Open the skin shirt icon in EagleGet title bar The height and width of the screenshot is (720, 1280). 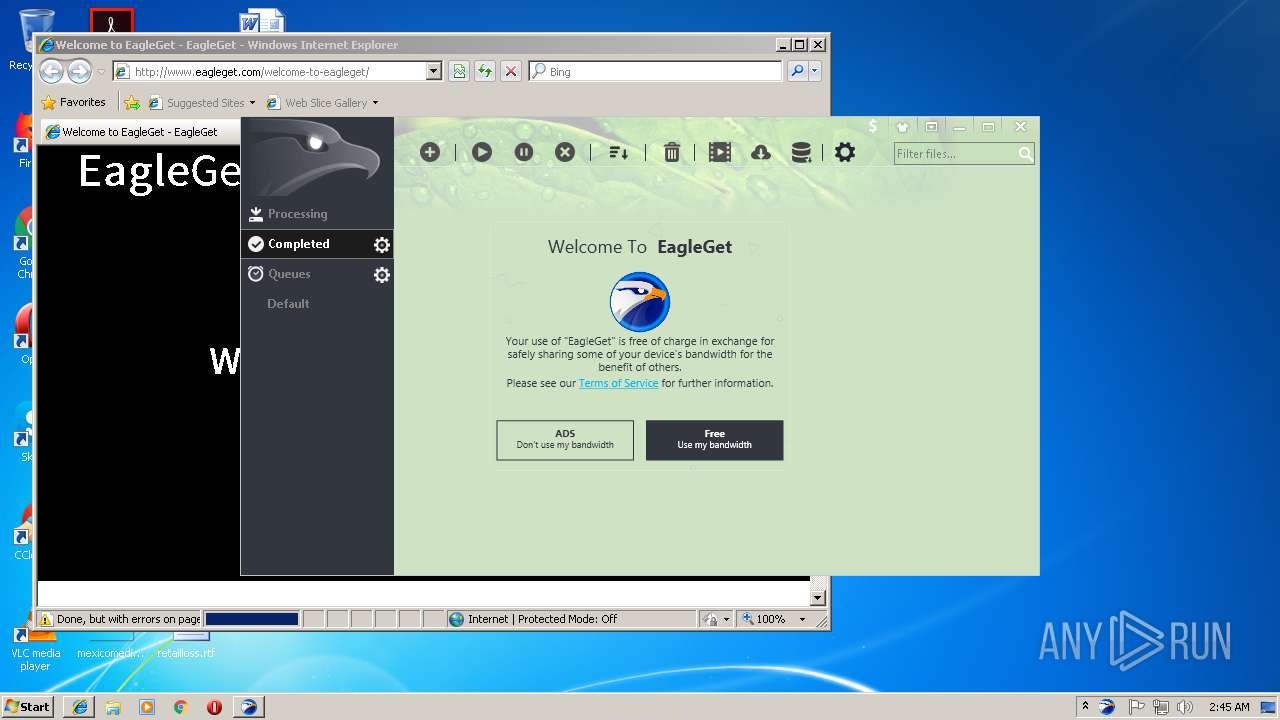903,127
